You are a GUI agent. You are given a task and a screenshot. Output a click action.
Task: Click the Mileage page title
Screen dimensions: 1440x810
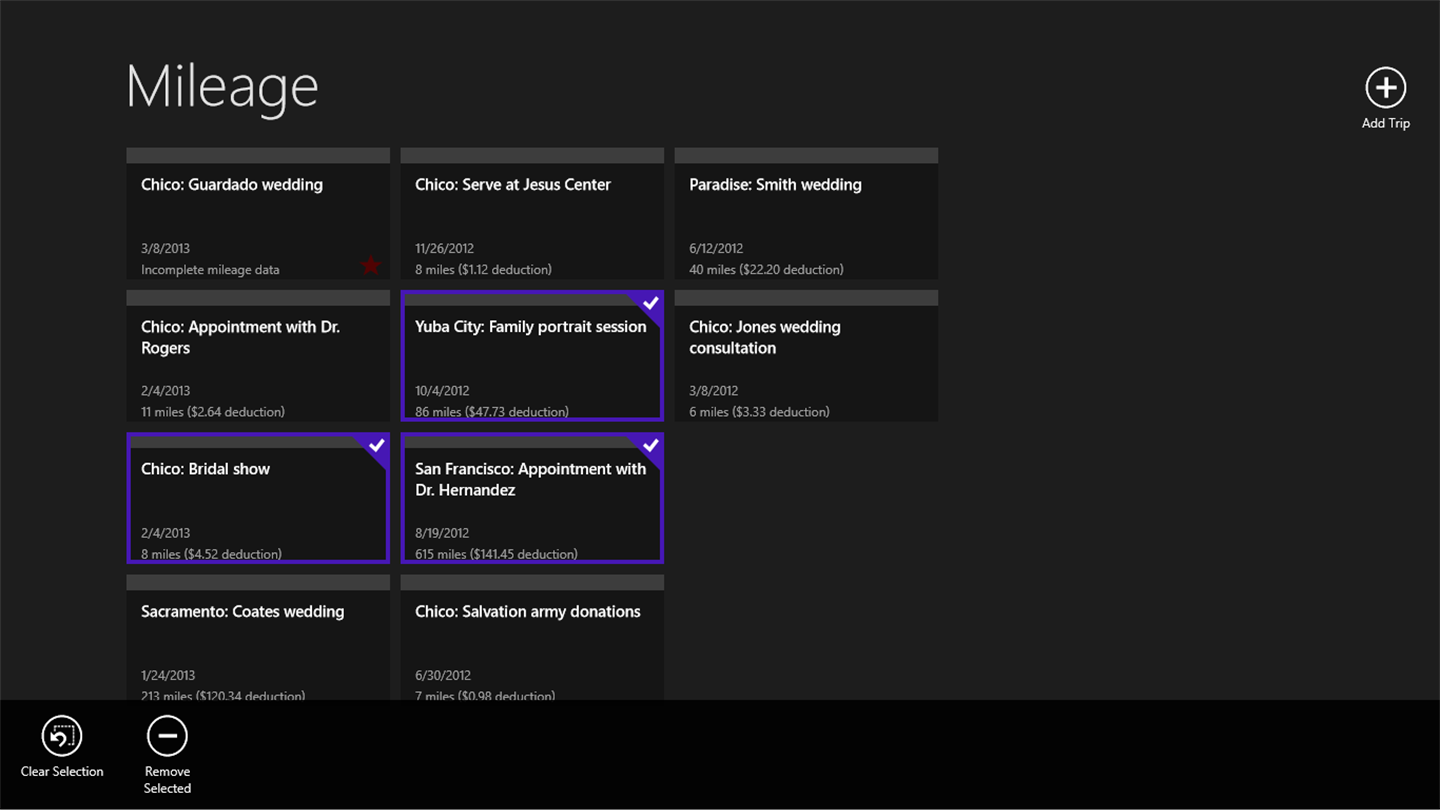pos(222,87)
